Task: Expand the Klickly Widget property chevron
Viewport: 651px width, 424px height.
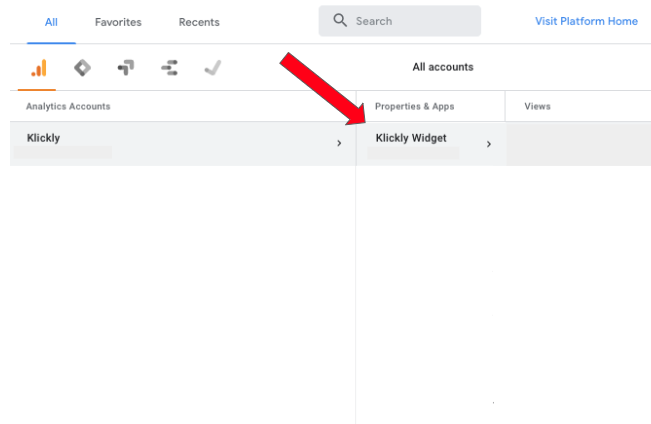Action: click(x=489, y=144)
